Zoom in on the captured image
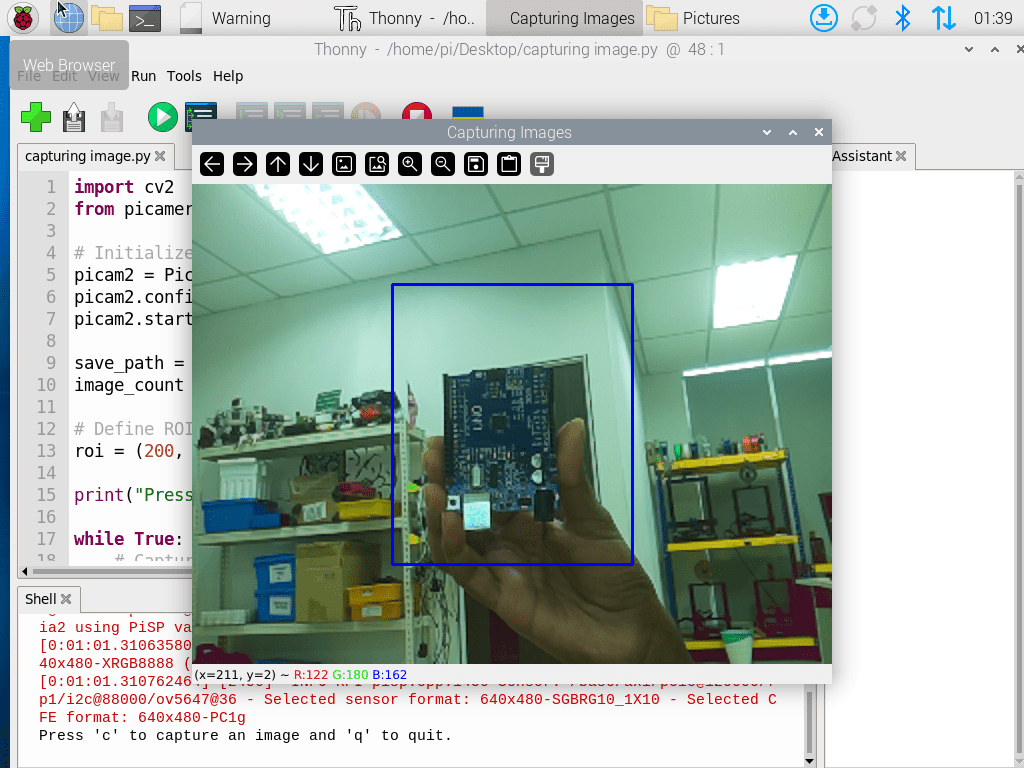 [410, 164]
